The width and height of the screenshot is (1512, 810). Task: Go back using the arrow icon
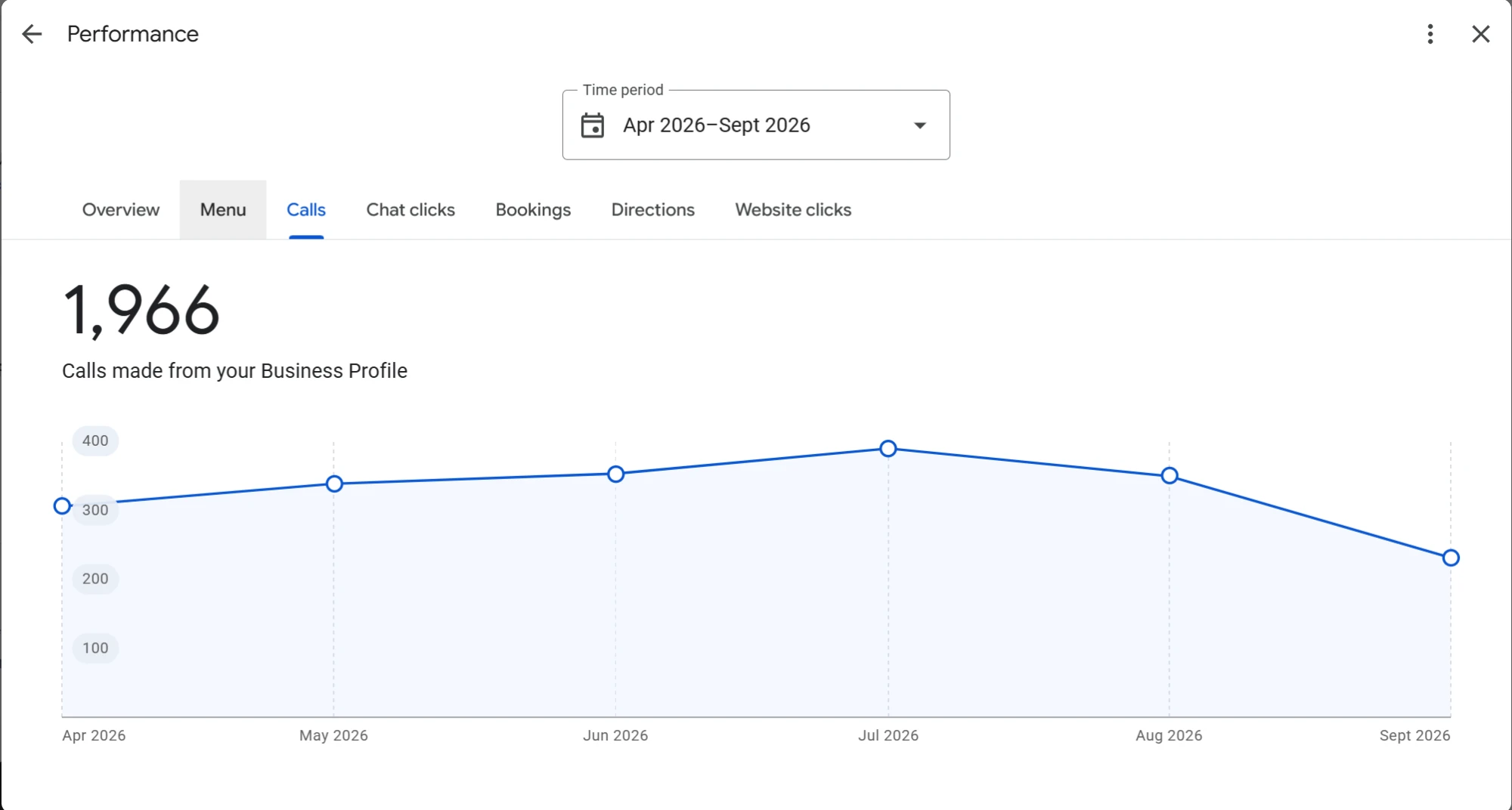pyautogui.click(x=32, y=34)
